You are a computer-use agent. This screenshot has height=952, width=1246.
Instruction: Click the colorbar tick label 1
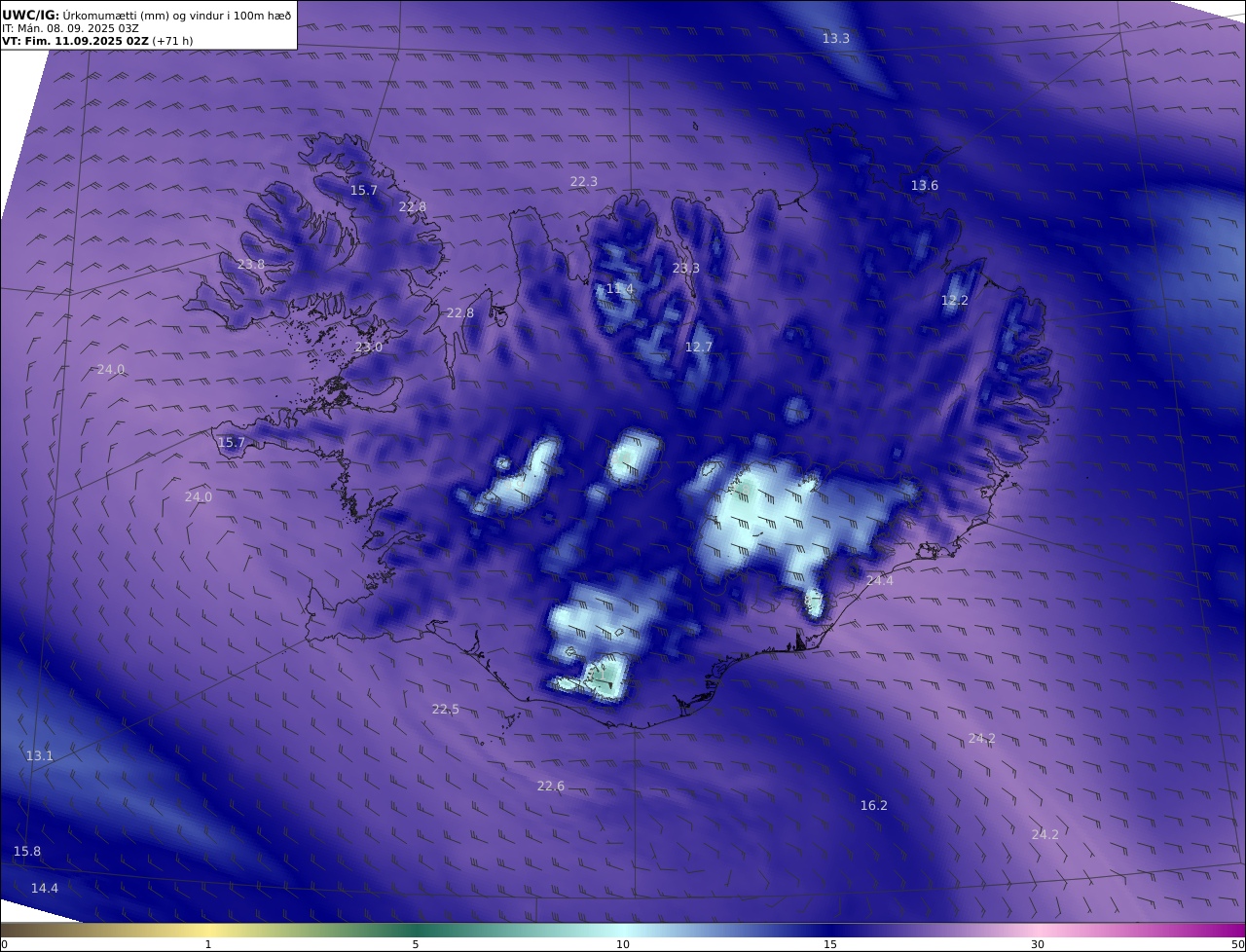[x=208, y=944]
